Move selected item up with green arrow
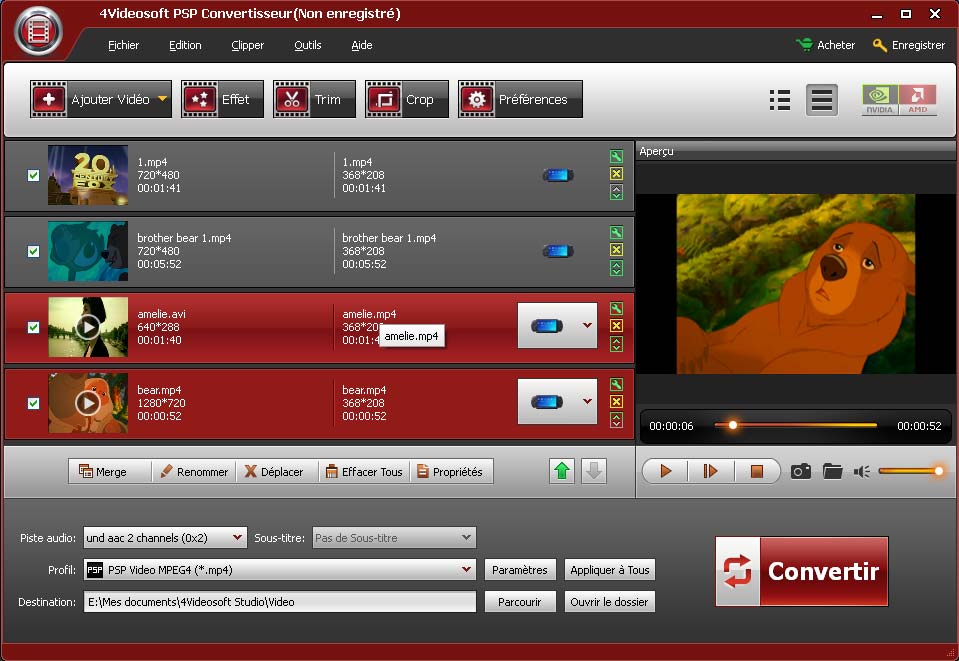Screen dimensions: 959x661 click(x=562, y=471)
